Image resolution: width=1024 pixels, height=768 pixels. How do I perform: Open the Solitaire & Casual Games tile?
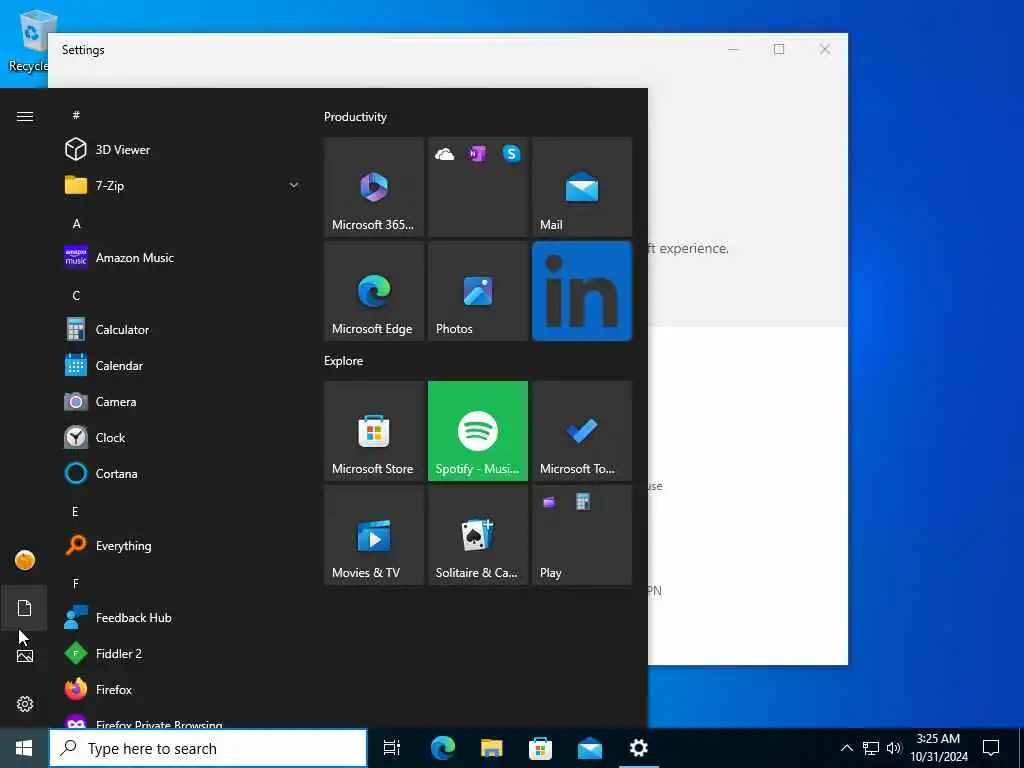[478, 535]
